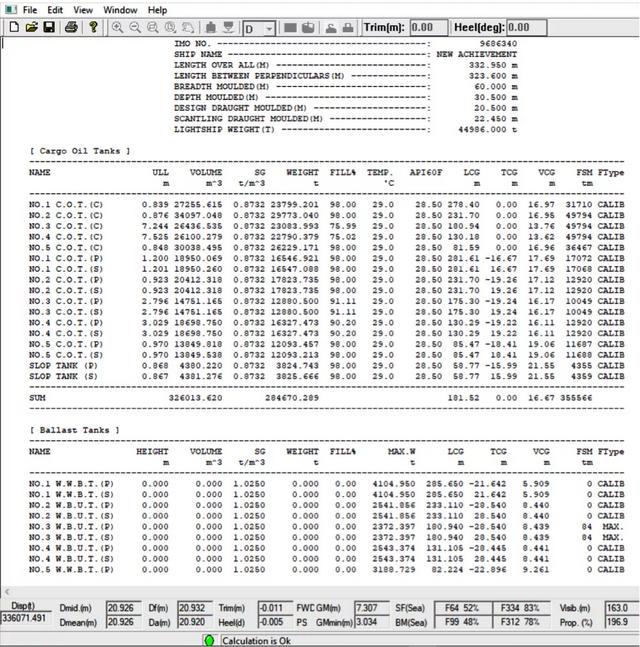Click the 'NO.5 C.O.T.(C)' ullage 0.848

click(155, 248)
